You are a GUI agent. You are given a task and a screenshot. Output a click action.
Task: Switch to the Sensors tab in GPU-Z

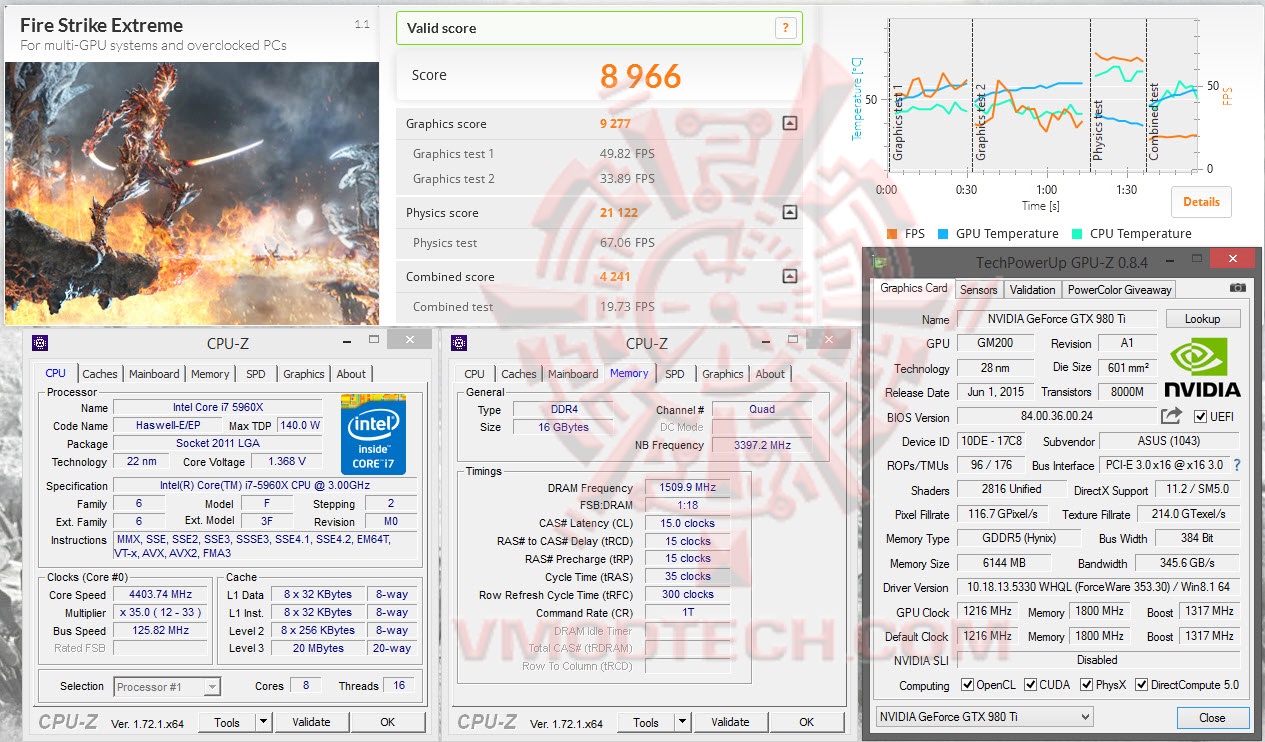pos(978,290)
